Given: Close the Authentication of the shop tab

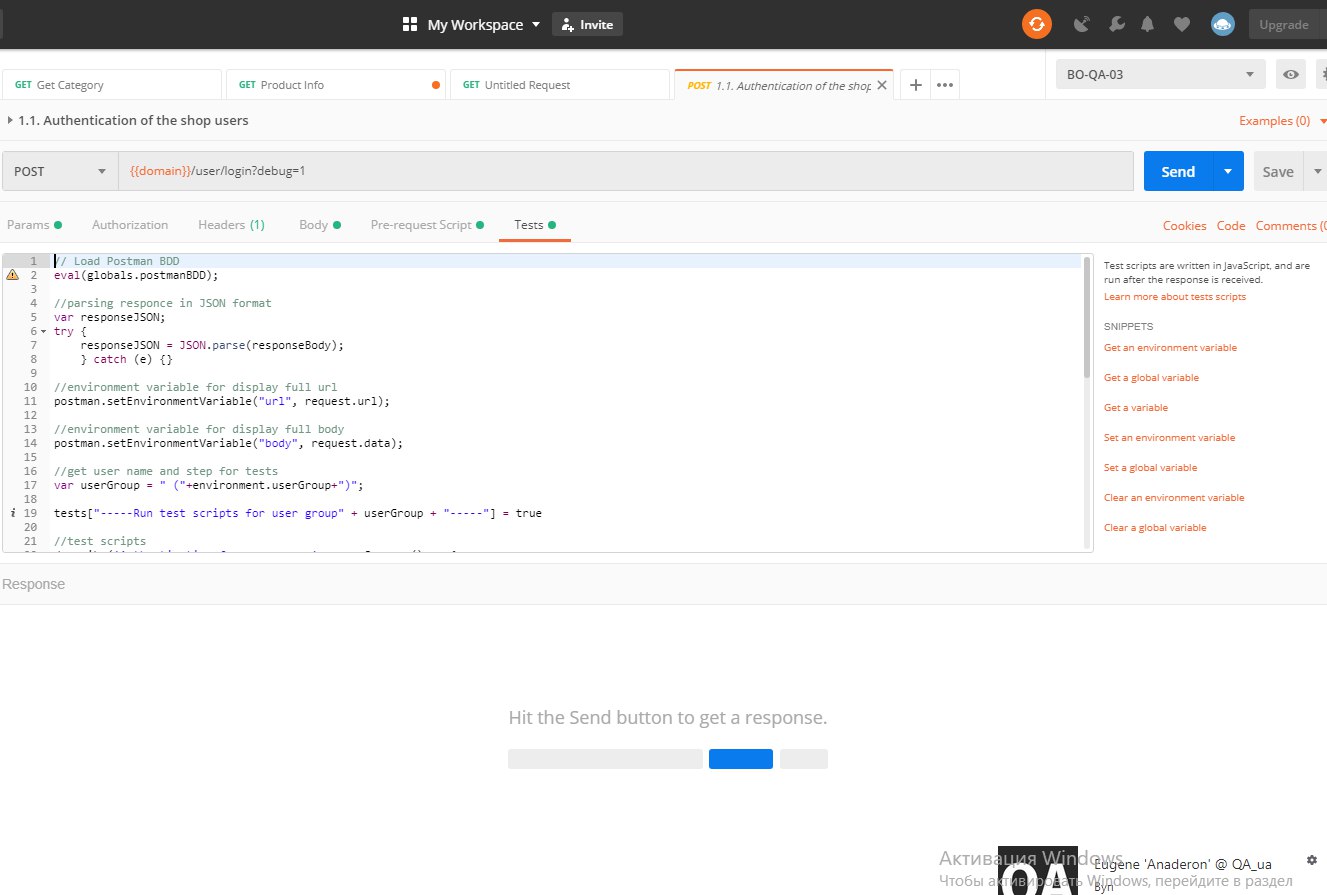Looking at the screenshot, I should [x=881, y=85].
